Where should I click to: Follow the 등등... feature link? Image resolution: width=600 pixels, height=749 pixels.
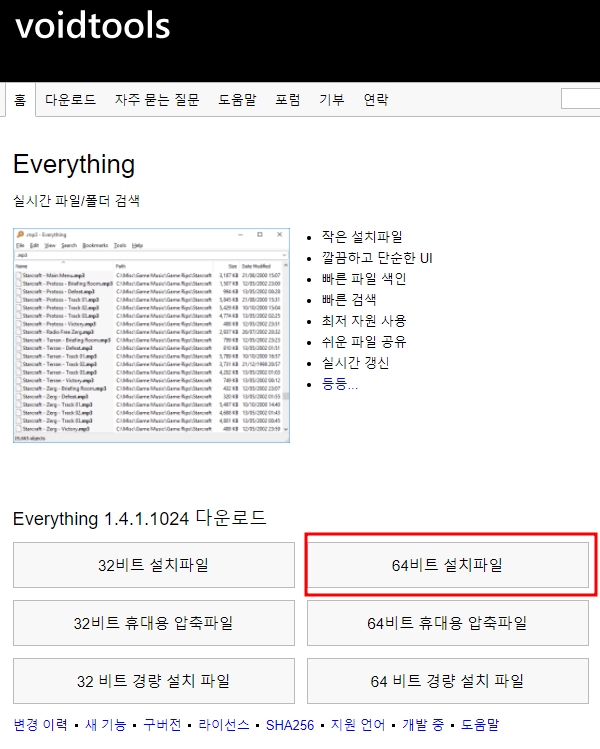pyautogui.click(x=340, y=384)
